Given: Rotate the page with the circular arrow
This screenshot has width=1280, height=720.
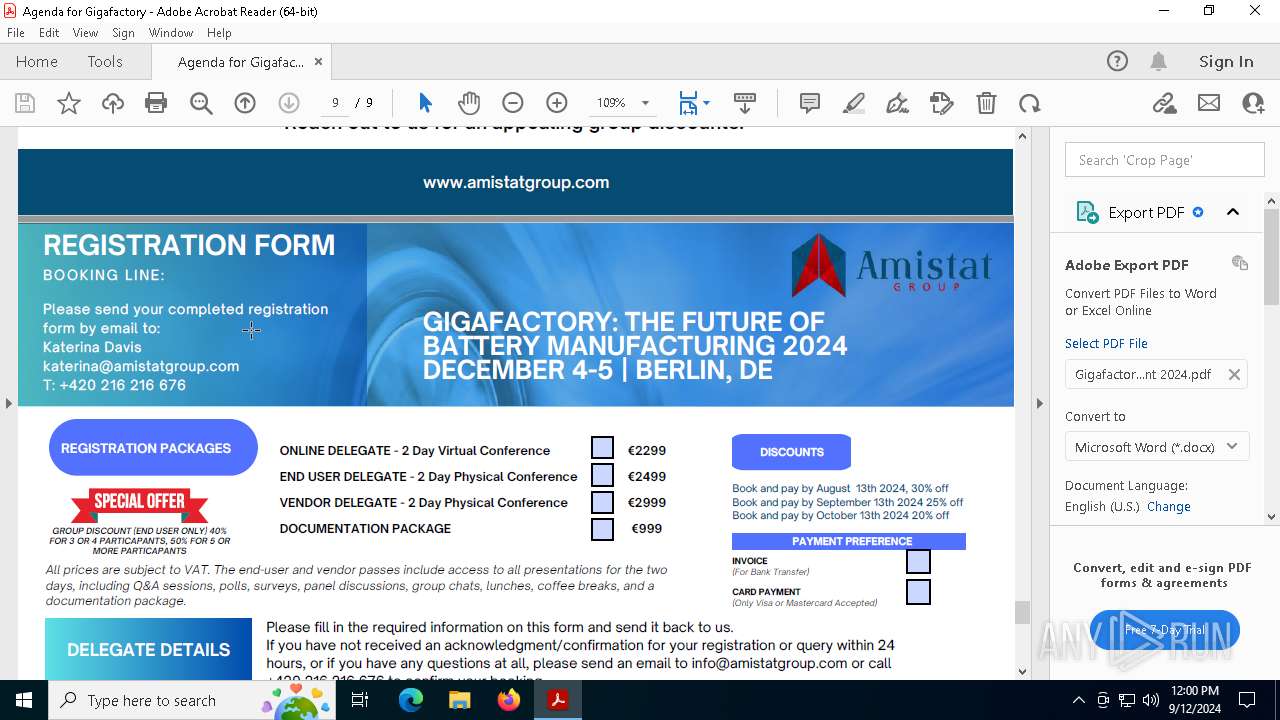Looking at the screenshot, I should [x=1030, y=103].
